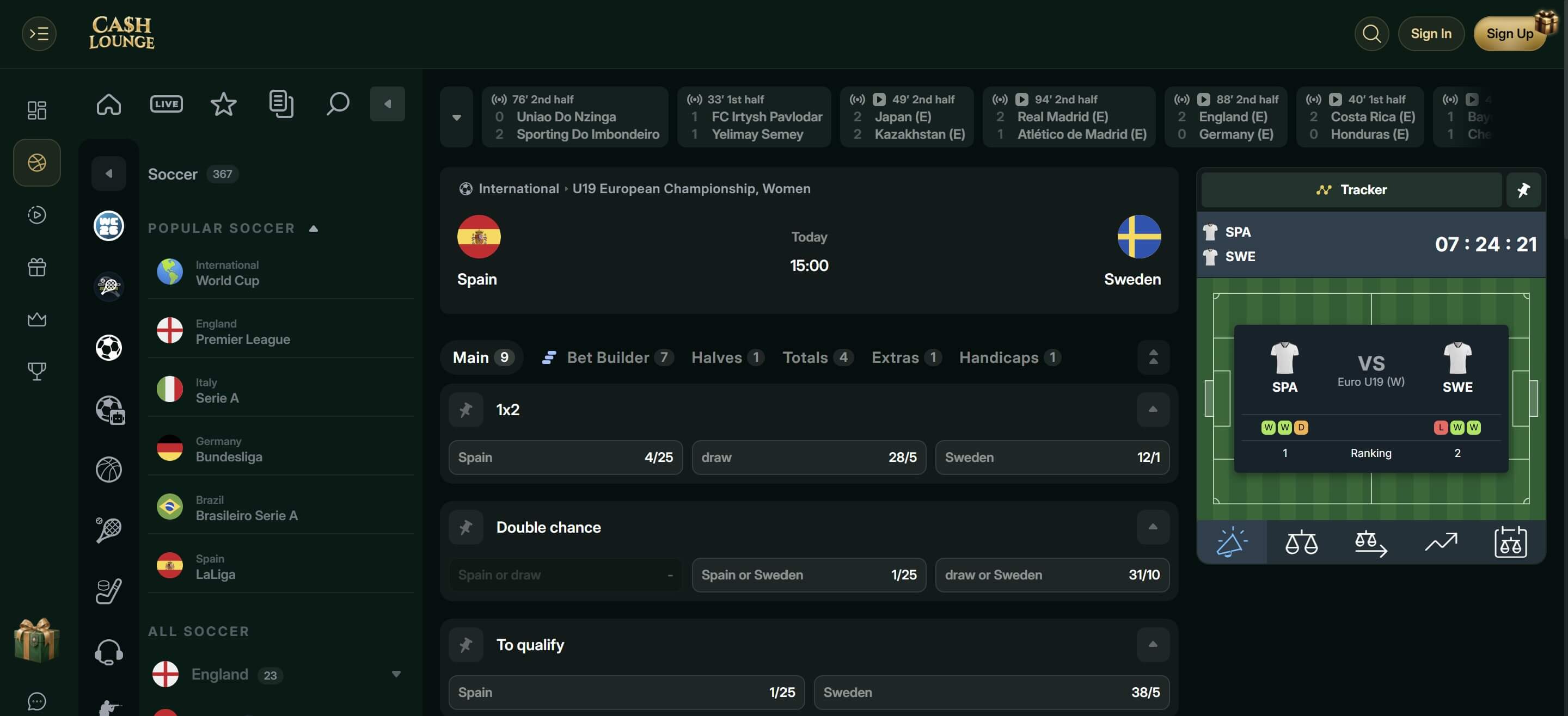Open the head-to-head scales icon in tracker
Image resolution: width=1568 pixels, height=716 pixels.
(x=1301, y=542)
